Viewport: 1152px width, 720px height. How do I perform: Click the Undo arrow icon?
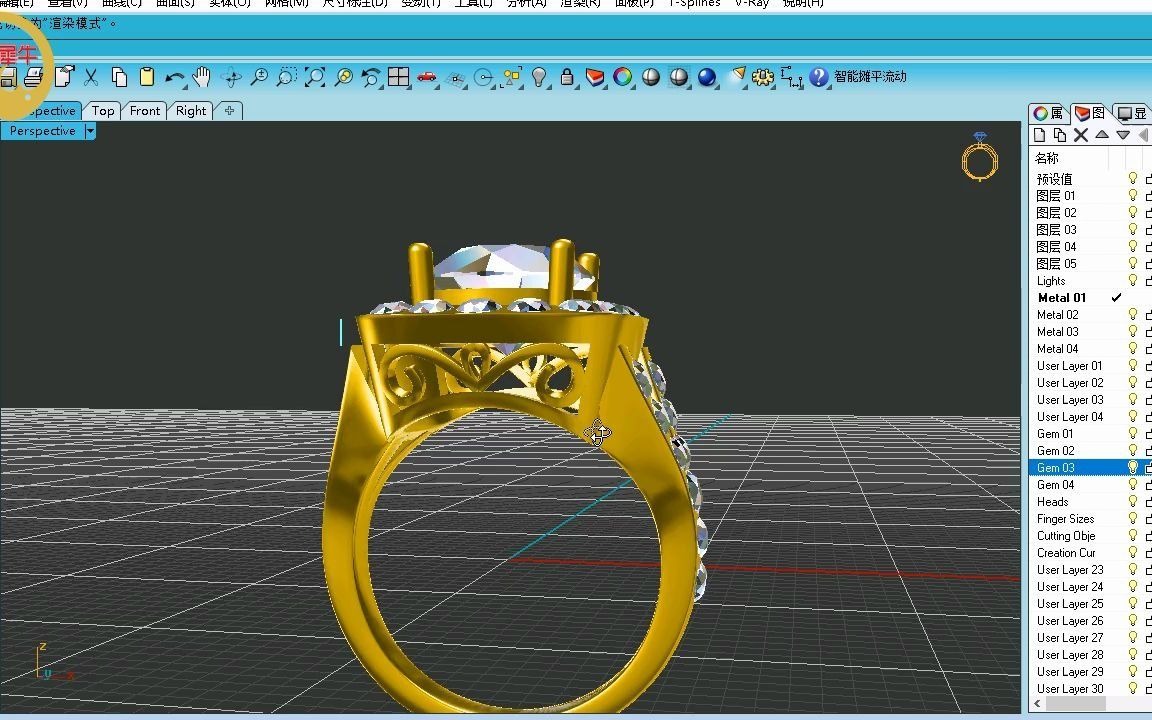click(174, 77)
